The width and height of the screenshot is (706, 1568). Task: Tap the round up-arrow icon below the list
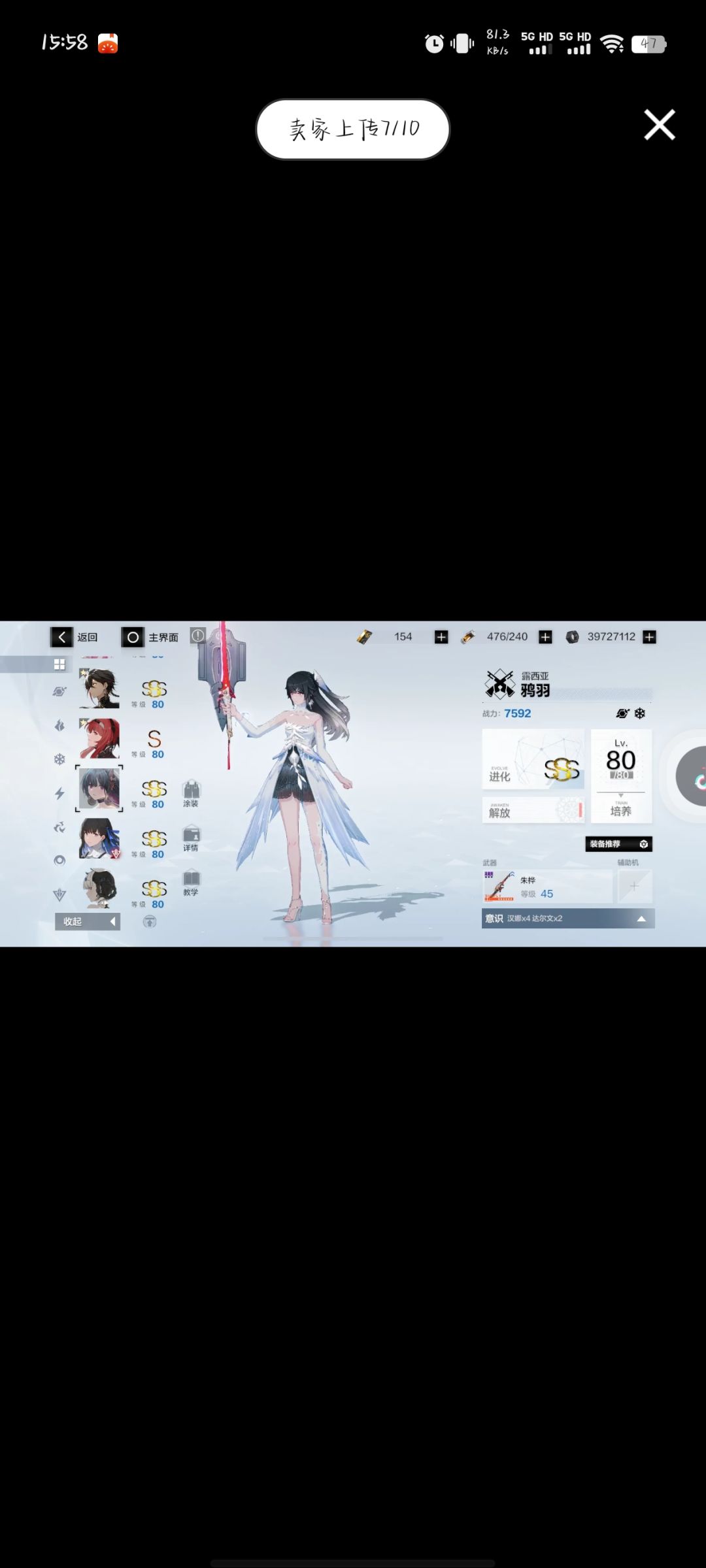point(150,922)
